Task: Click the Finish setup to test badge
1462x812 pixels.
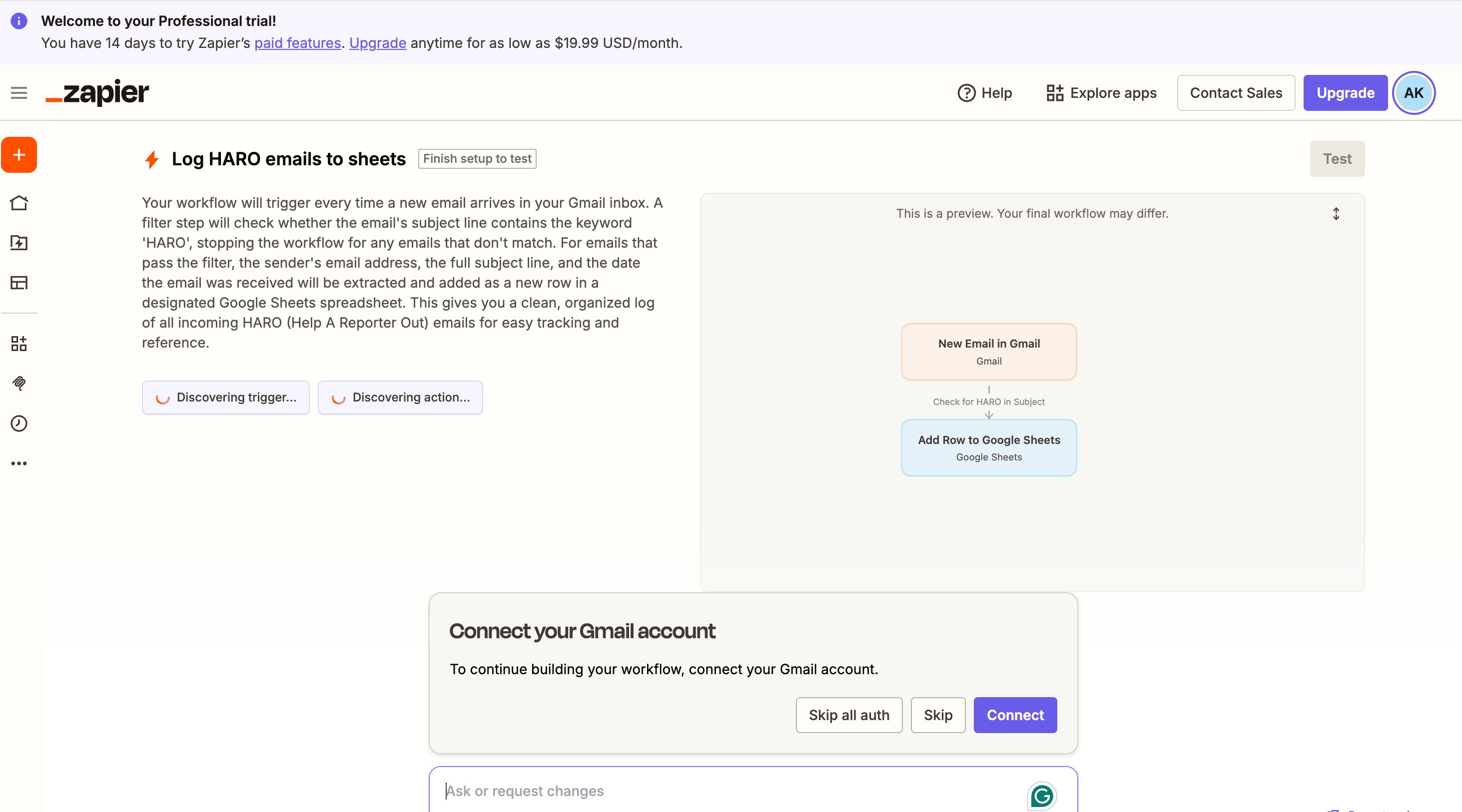Action: pos(477,159)
